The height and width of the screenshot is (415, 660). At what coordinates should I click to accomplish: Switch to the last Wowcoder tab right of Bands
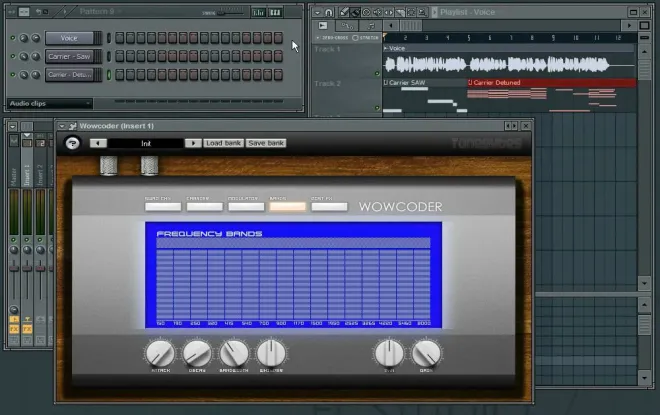[330, 207]
